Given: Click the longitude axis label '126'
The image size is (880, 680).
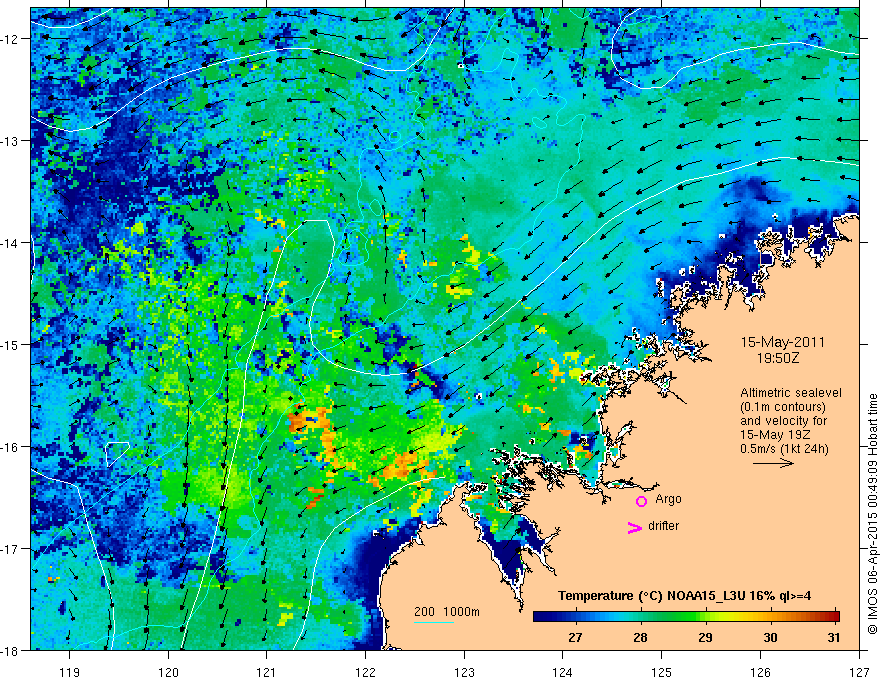Looking at the screenshot, I should (760, 672).
